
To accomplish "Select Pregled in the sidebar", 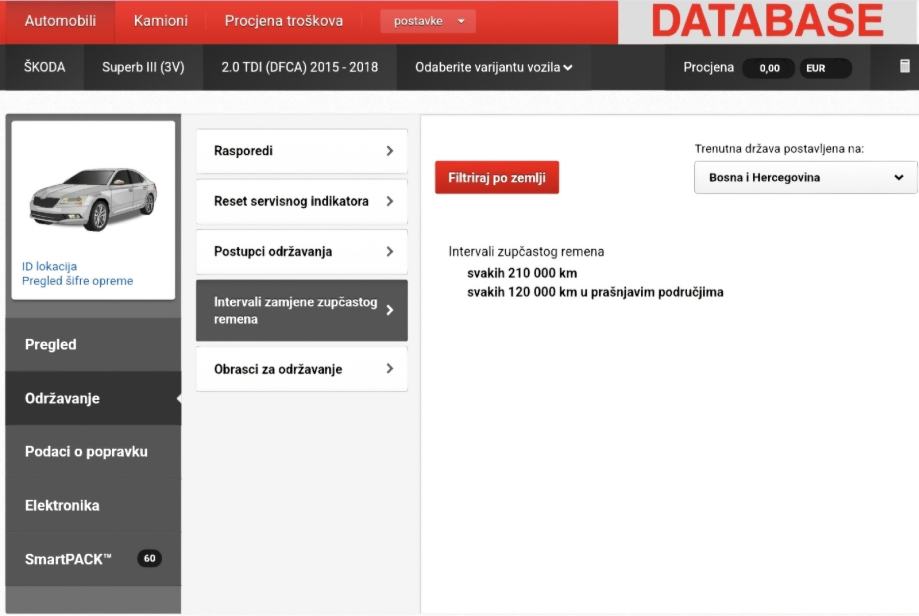I will pos(93,345).
